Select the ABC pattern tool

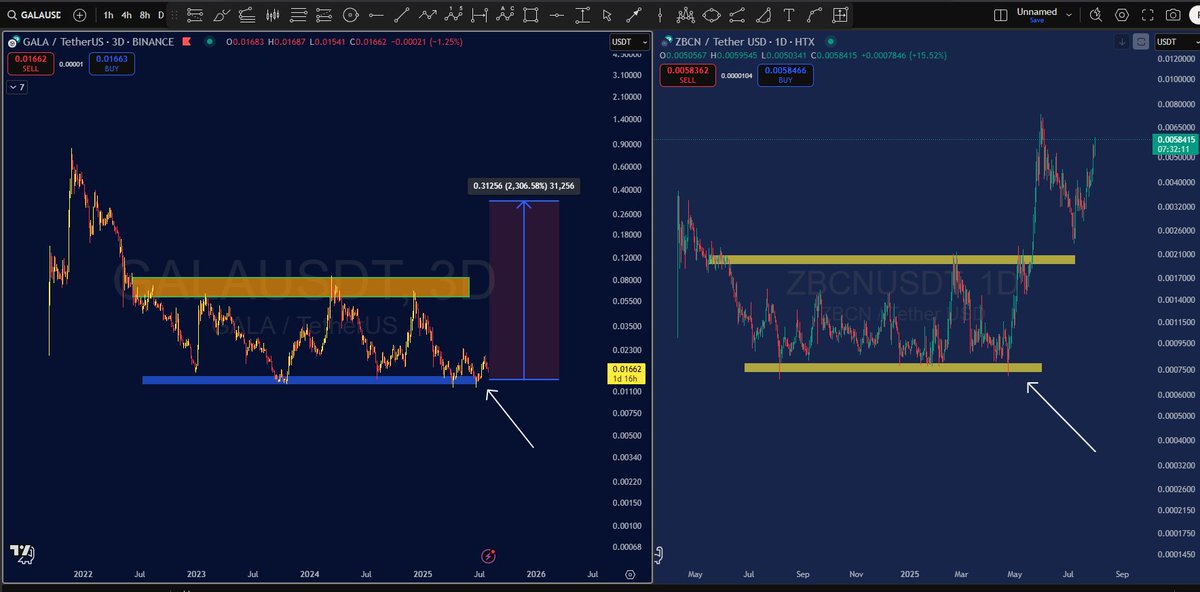(x=505, y=15)
